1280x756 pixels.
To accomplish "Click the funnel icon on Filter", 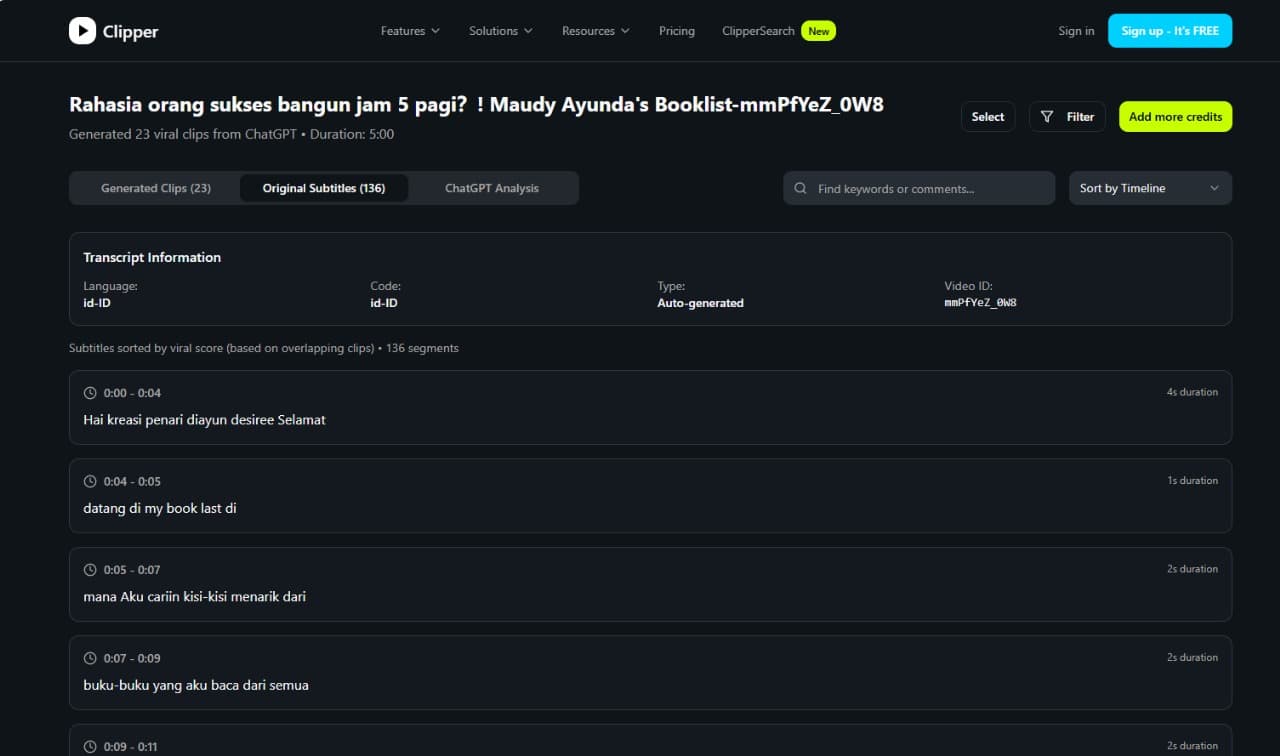I will [x=1047, y=117].
